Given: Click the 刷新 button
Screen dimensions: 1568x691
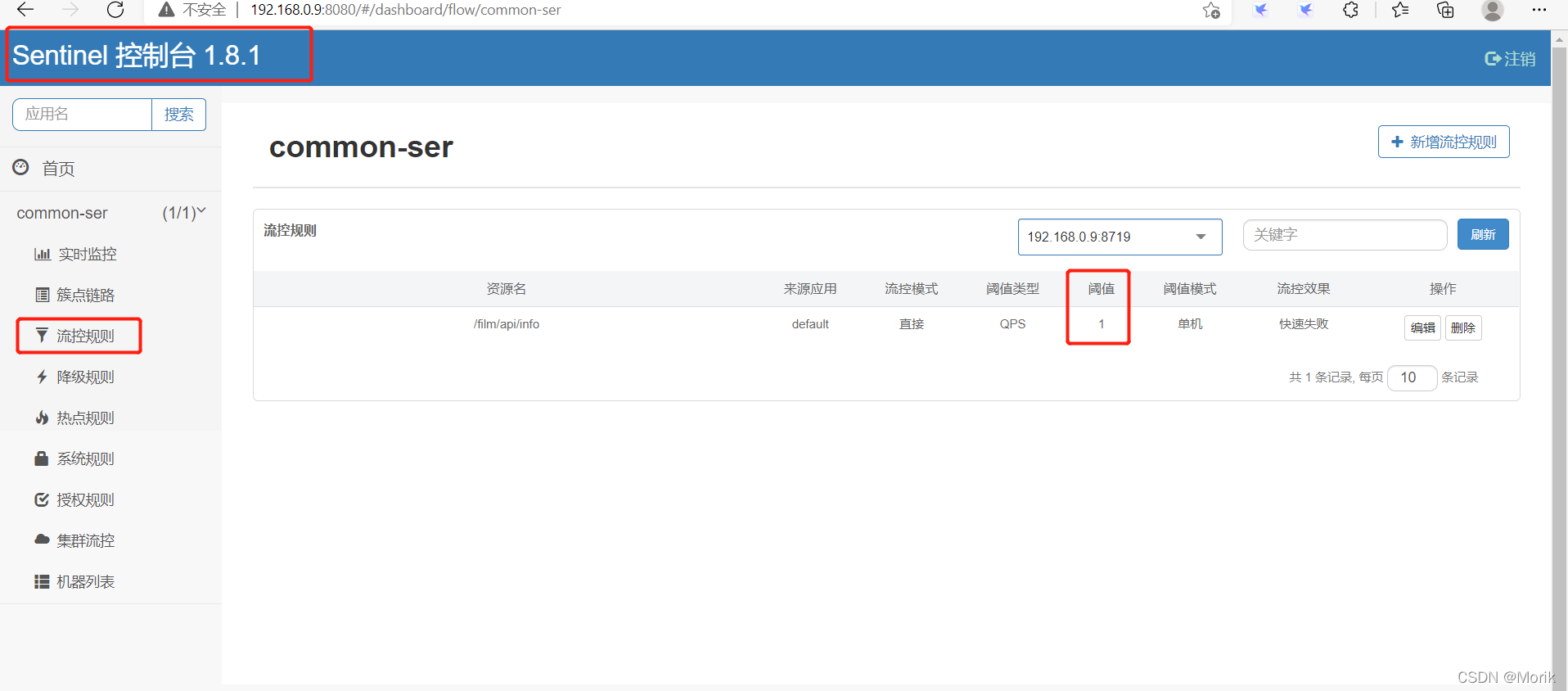Looking at the screenshot, I should coord(1483,235).
